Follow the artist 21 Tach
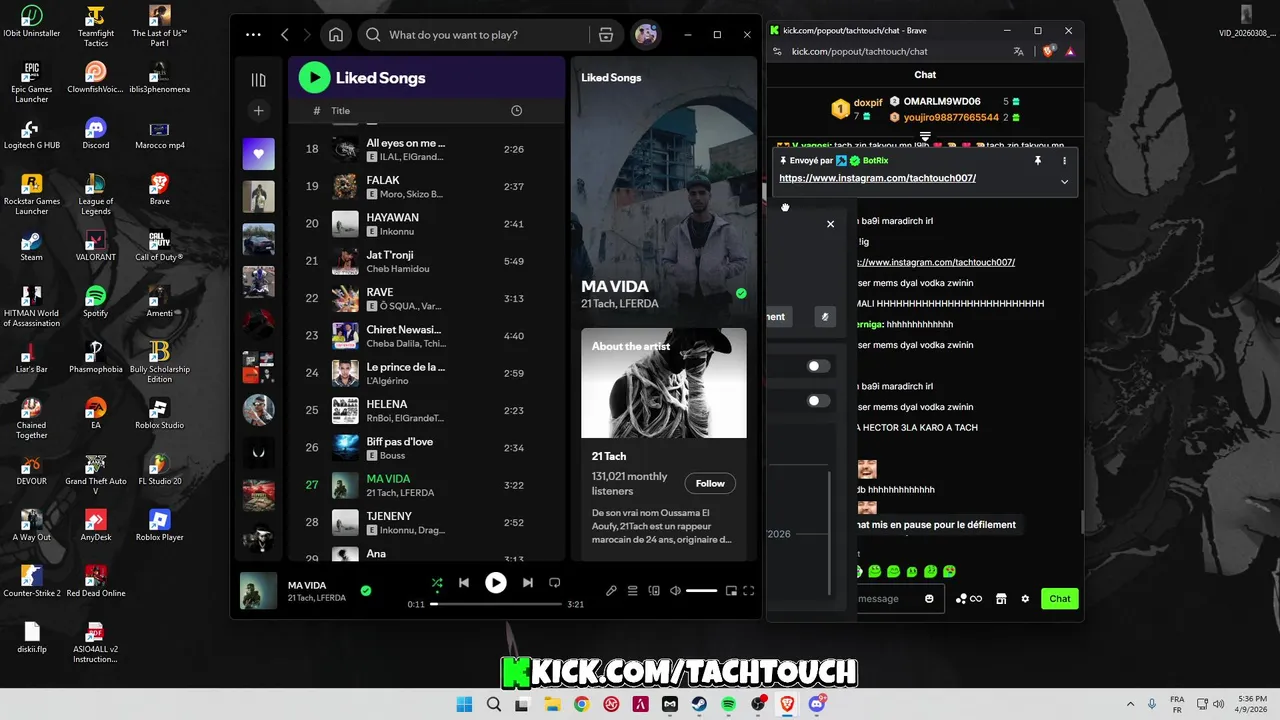Screen dimensions: 1280x720 pos(710,484)
